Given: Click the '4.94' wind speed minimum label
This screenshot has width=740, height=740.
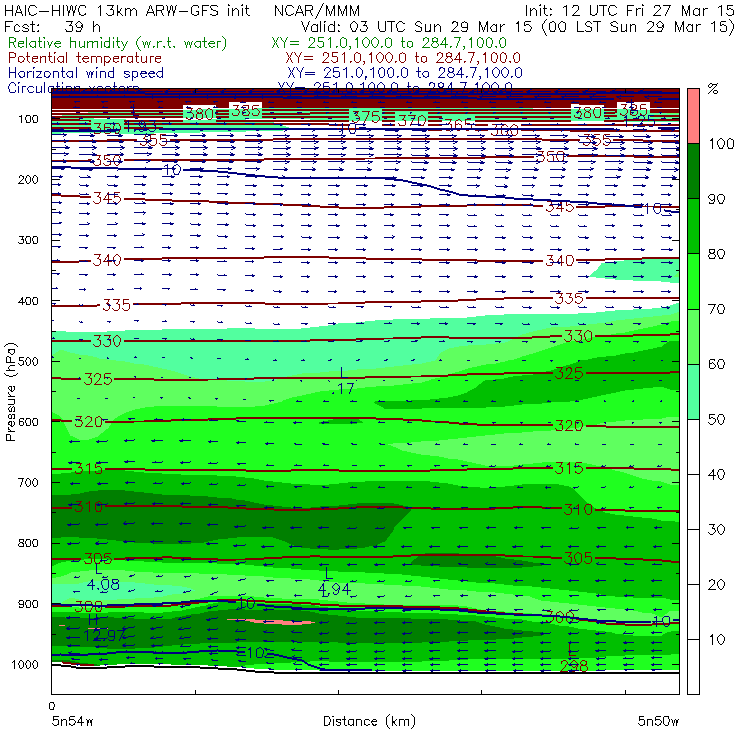Looking at the screenshot, I should [334, 589].
